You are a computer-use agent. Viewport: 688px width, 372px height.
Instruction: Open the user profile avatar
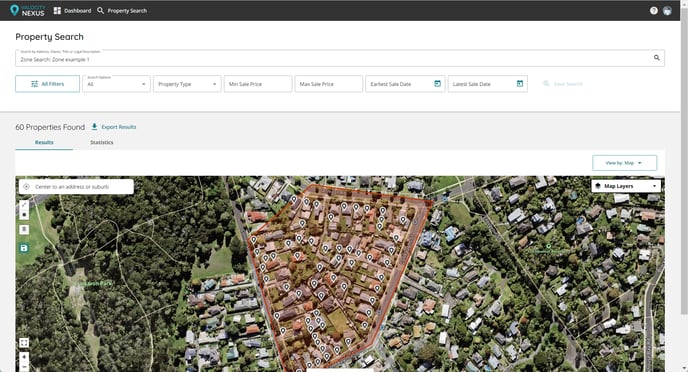[667, 11]
